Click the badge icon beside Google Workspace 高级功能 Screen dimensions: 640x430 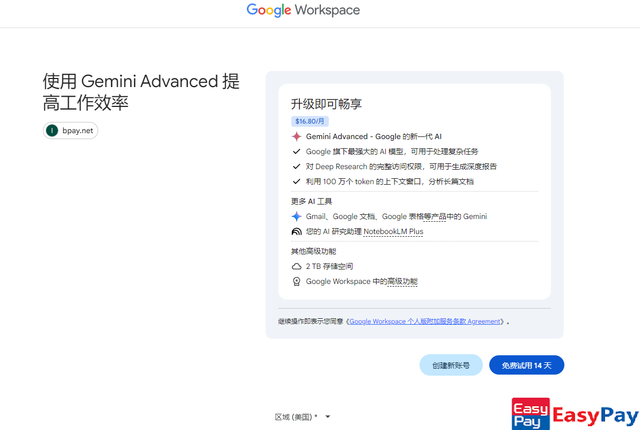pyautogui.click(x=296, y=281)
